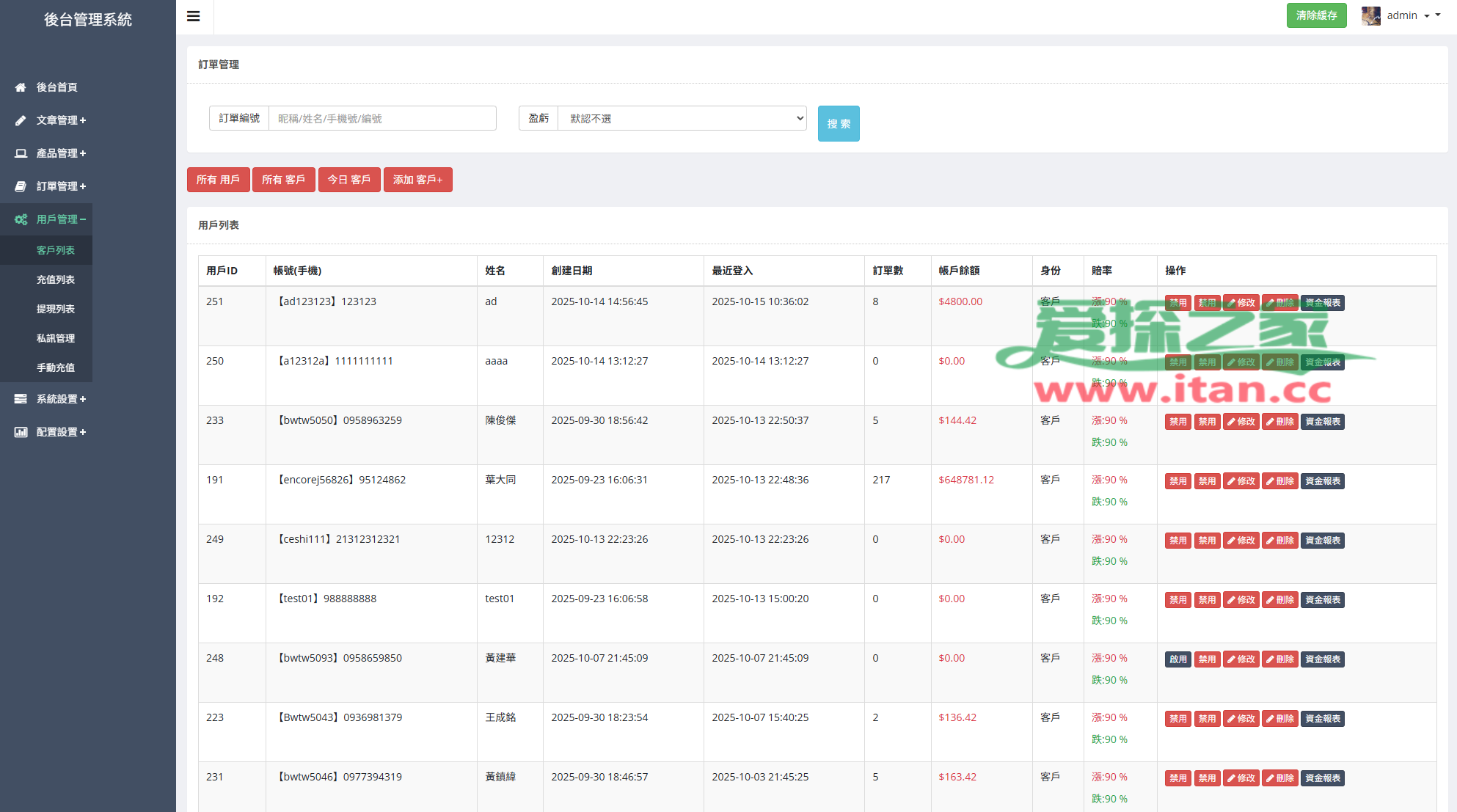Click home icon beside 後台首頁
Image resolution: width=1457 pixels, height=812 pixels.
point(21,87)
